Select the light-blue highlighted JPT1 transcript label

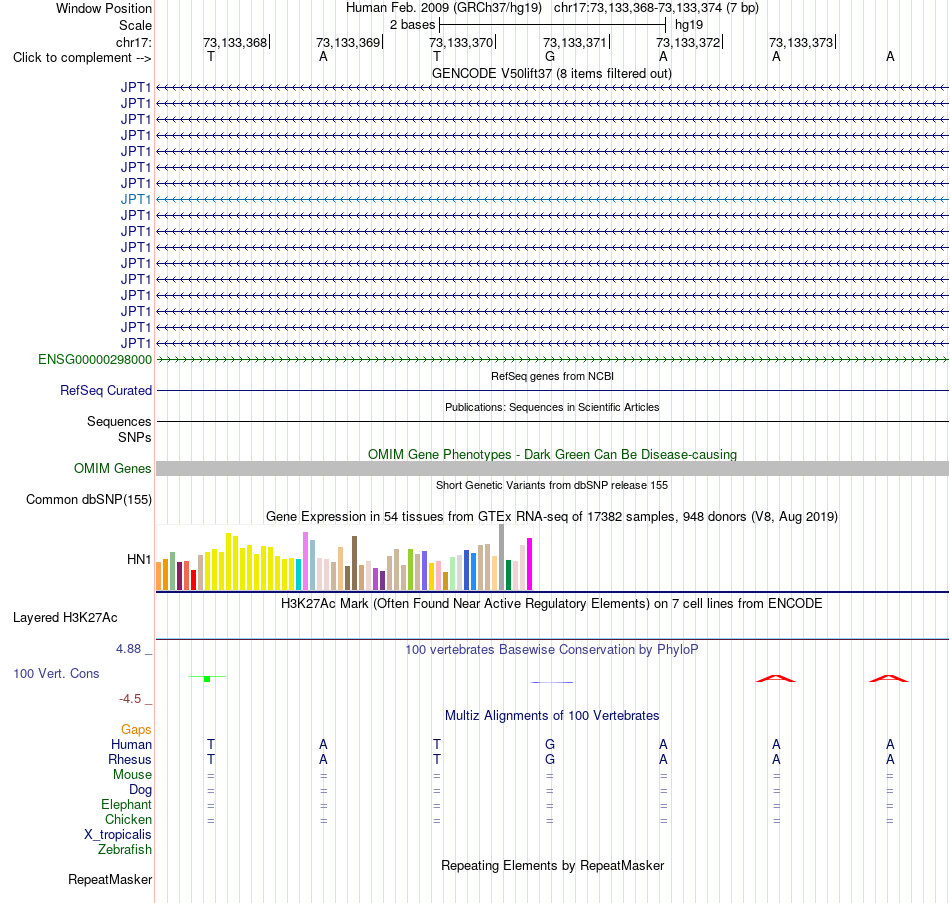[x=136, y=199]
